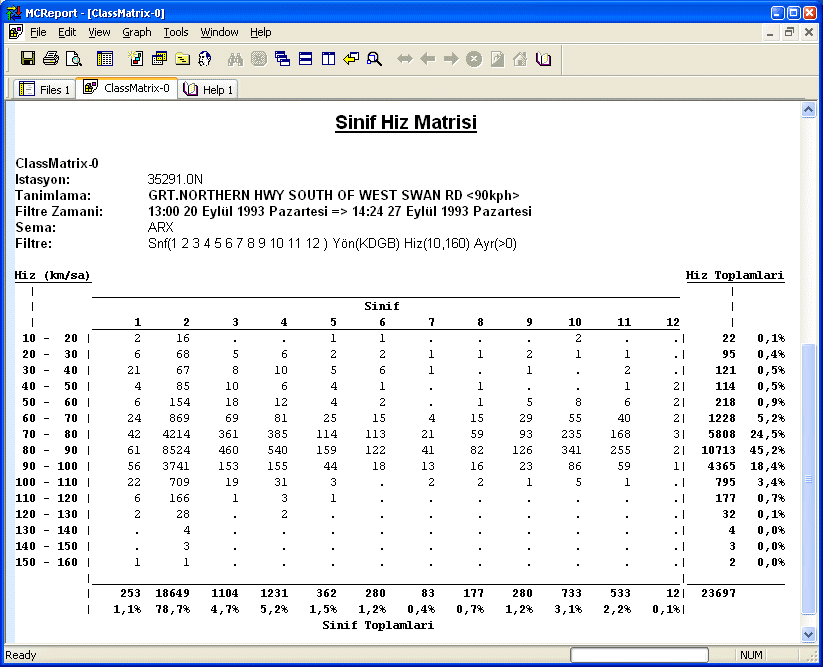The image size is (823, 667).
Task: Click the vertical scrollbar thumb
Action: [808, 478]
